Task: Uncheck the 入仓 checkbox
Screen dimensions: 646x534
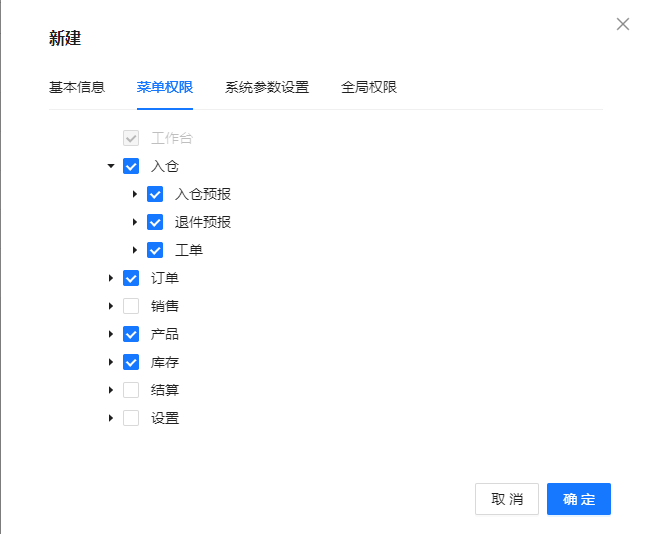Action: tap(131, 166)
